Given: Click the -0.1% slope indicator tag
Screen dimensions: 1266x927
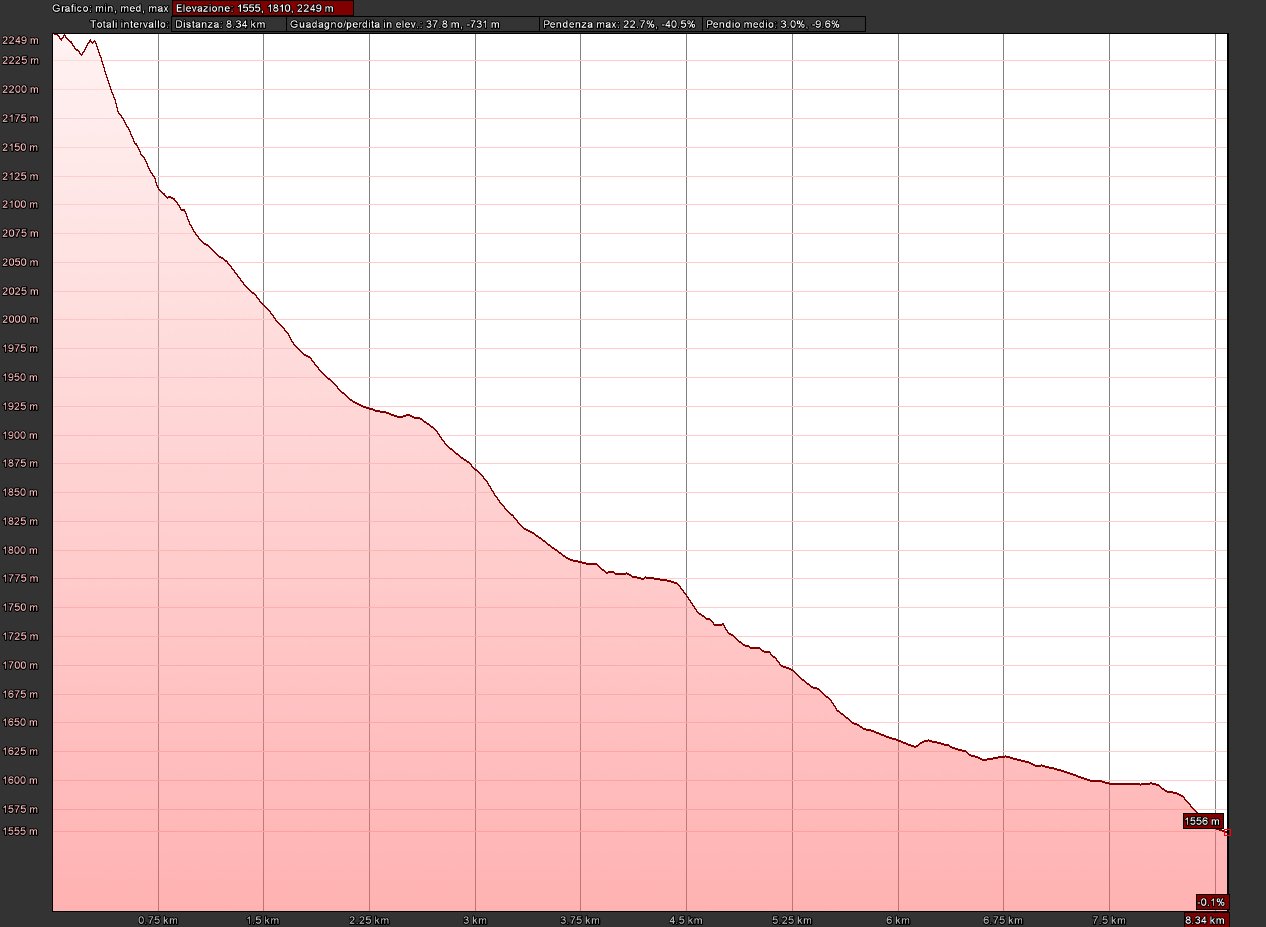Looking at the screenshot, I should (x=1211, y=901).
